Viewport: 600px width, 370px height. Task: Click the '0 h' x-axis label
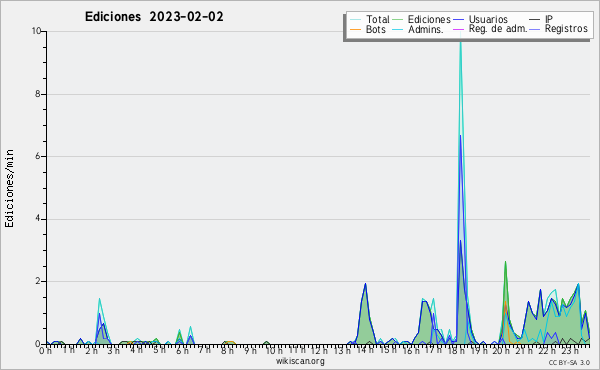point(46,351)
